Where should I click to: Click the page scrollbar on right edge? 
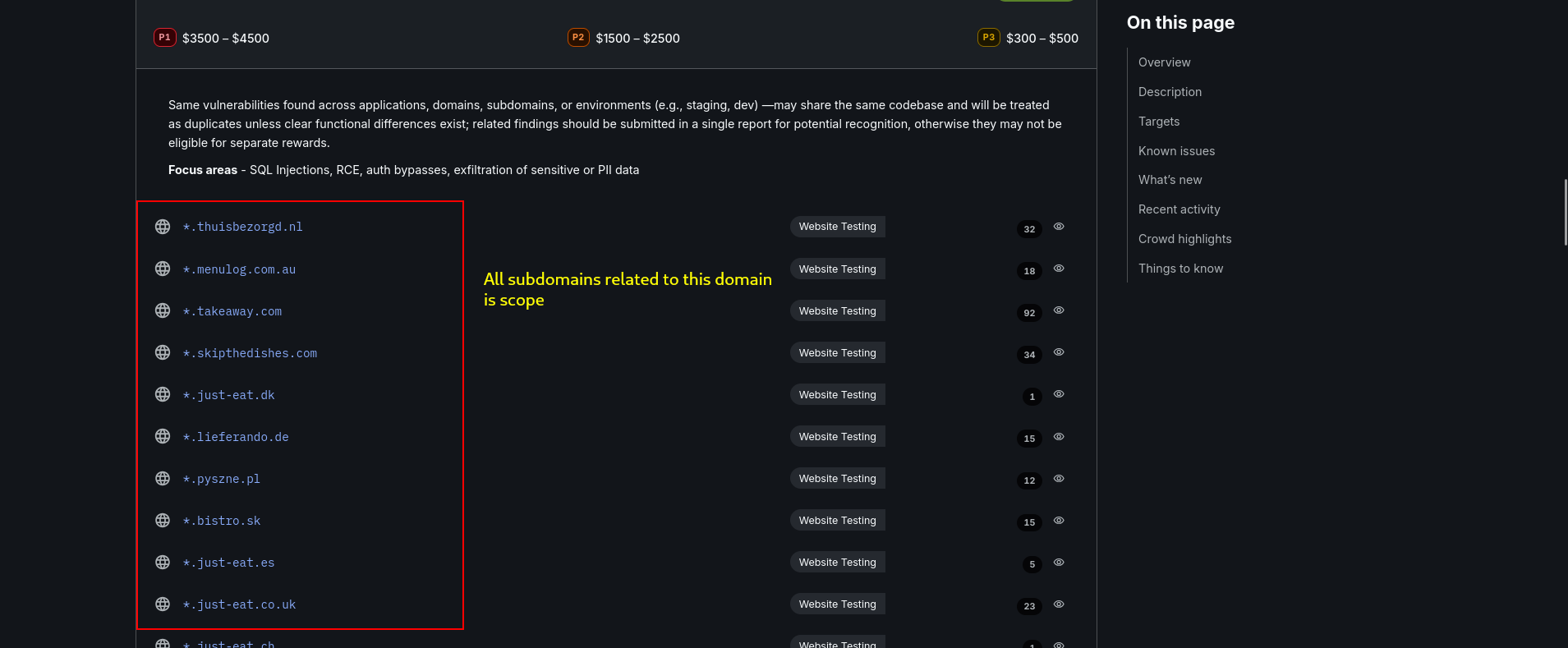[x=1565, y=212]
